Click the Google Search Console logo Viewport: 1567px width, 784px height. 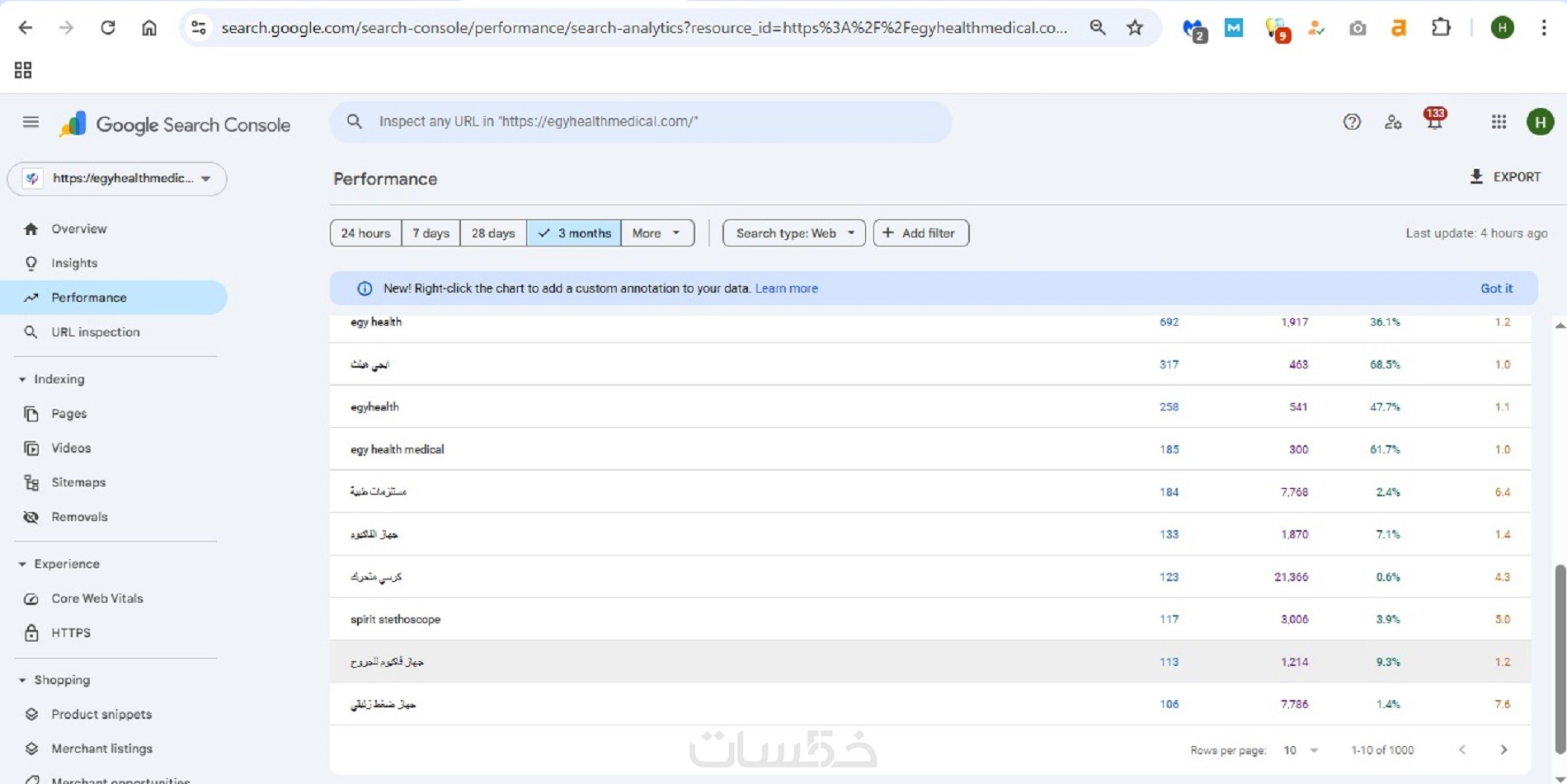(x=175, y=124)
